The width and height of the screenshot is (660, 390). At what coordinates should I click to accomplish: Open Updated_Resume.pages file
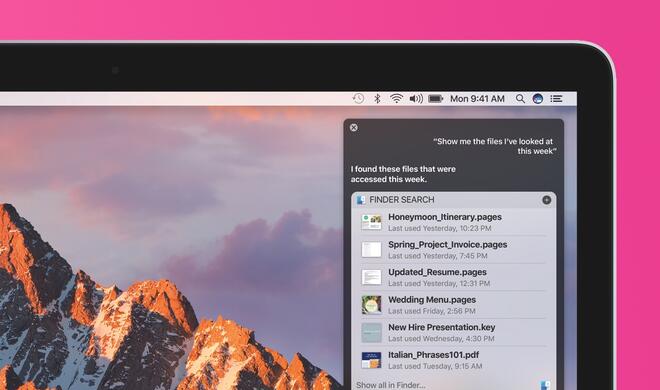click(453, 277)
